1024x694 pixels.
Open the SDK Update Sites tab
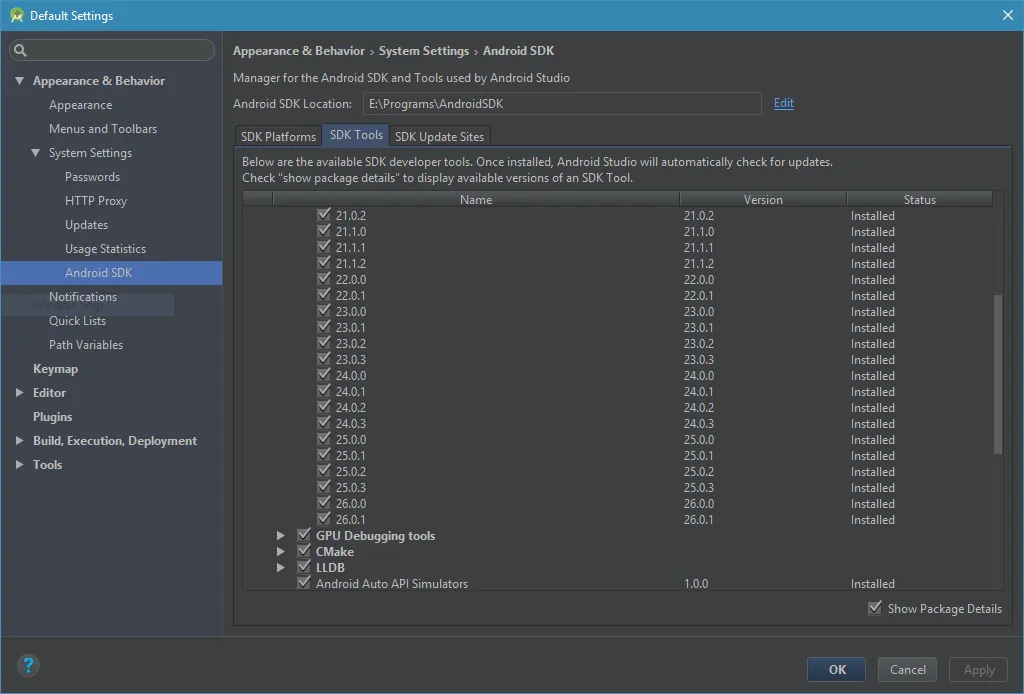440,136
